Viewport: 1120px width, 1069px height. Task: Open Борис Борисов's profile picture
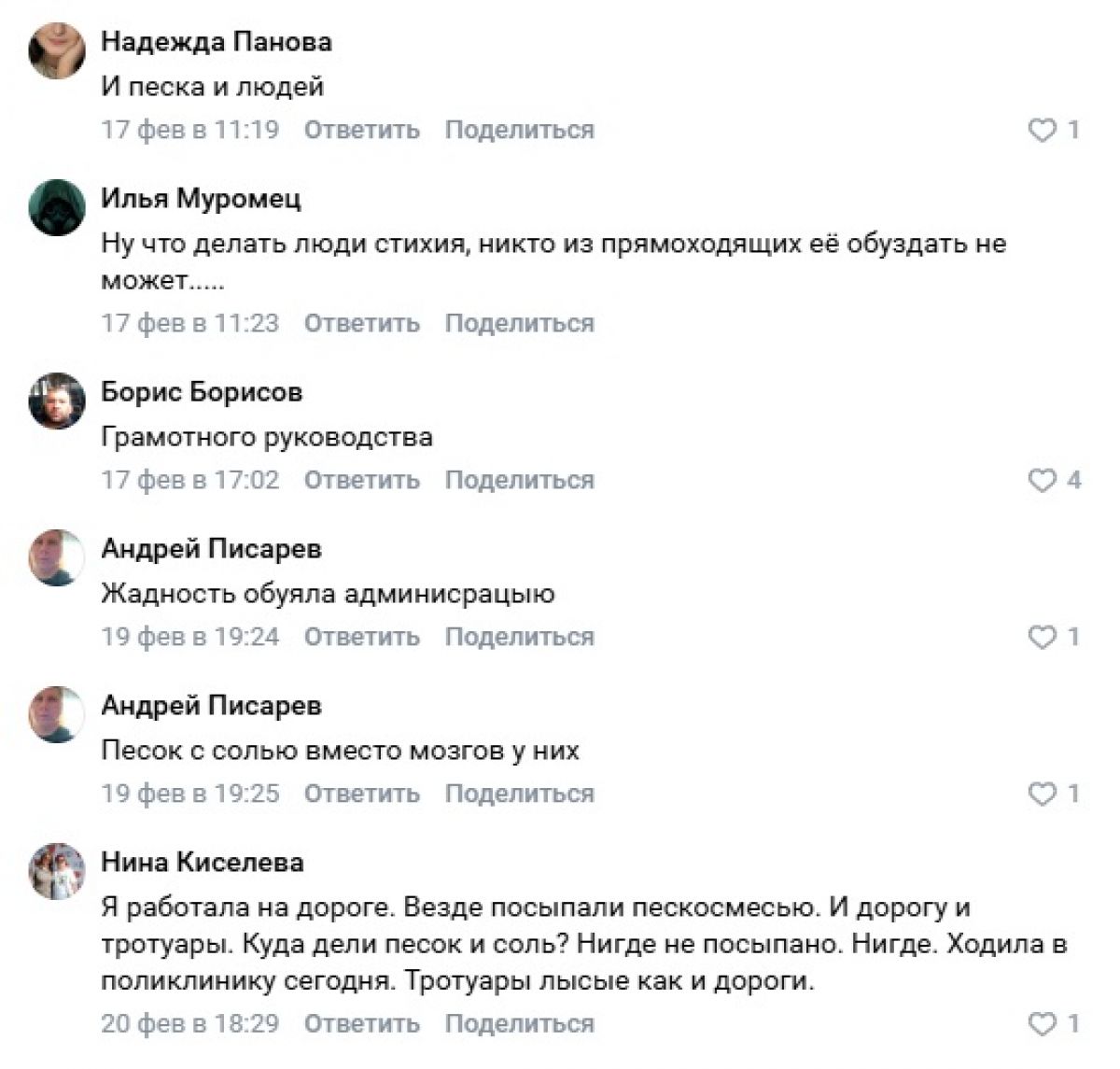point(57,401)
